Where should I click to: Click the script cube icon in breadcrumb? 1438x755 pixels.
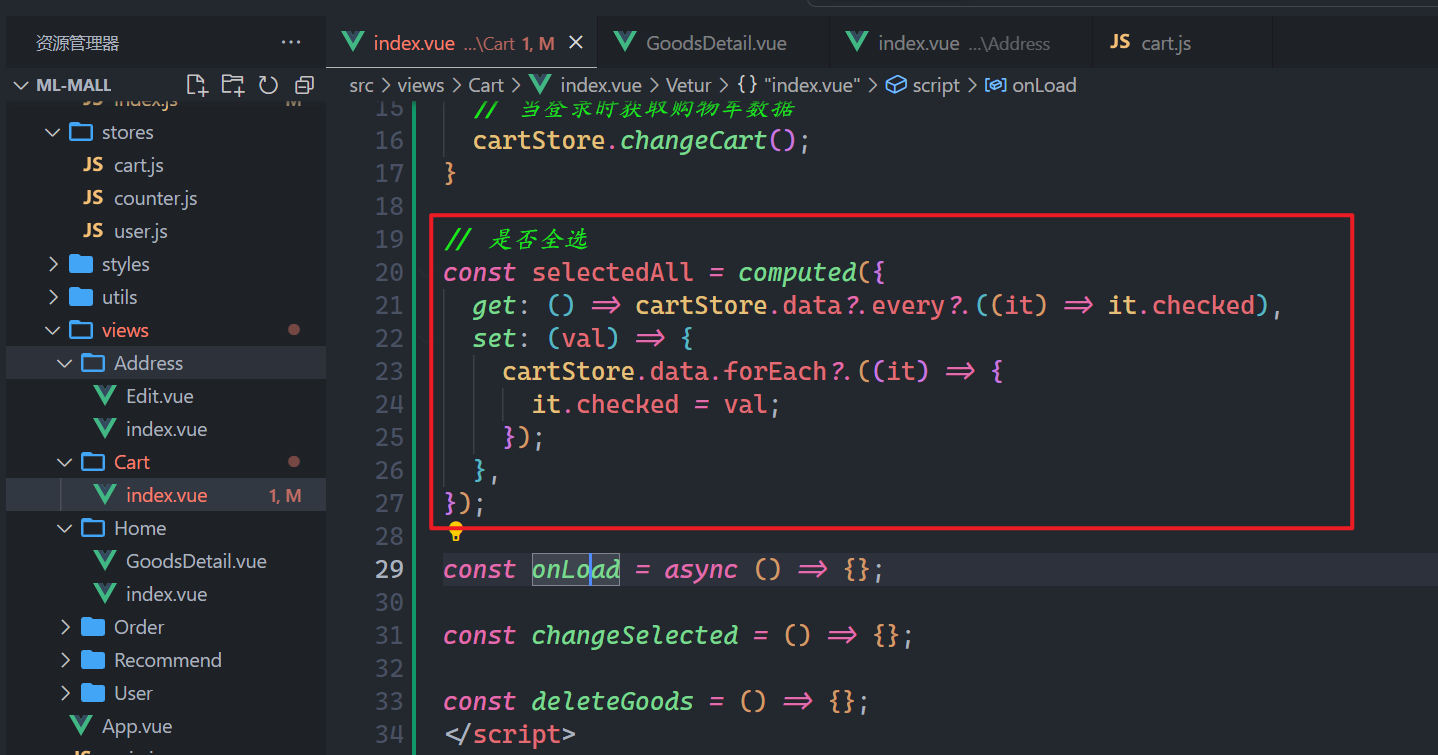(897, 85)
